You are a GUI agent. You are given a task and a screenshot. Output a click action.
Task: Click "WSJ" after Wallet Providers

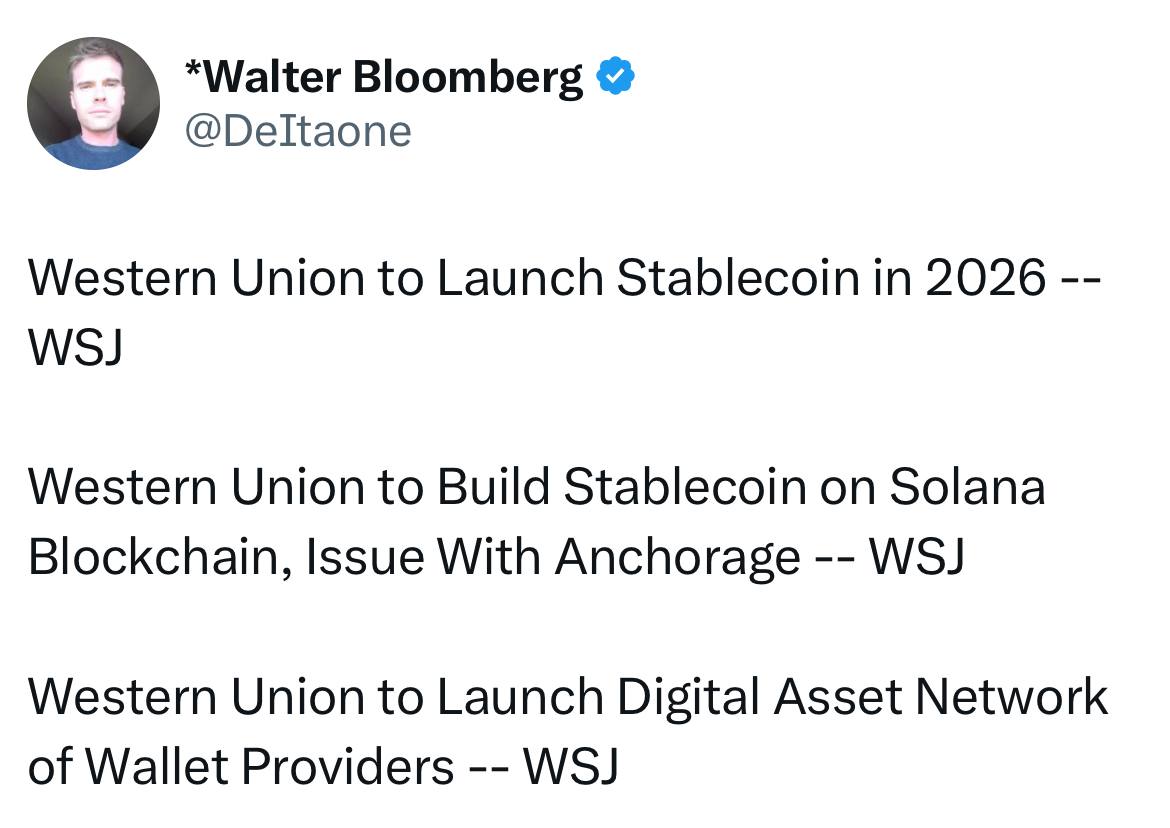571,767
